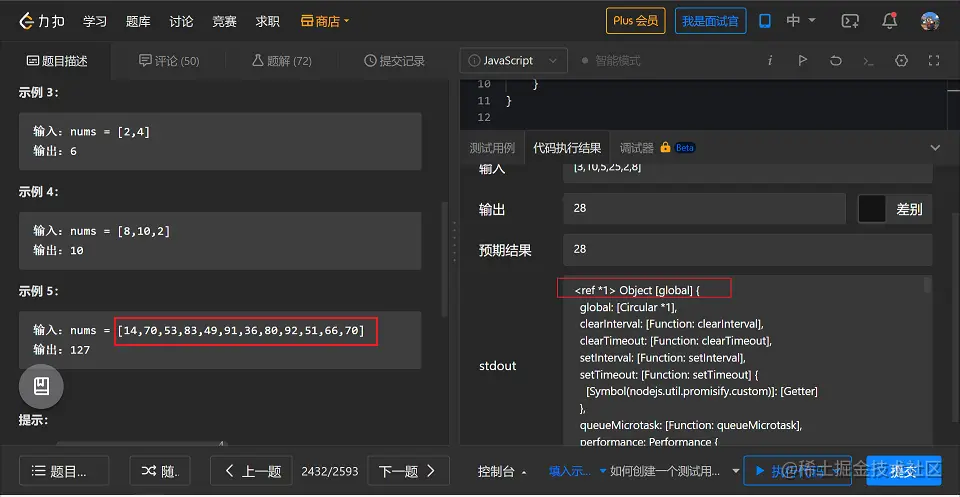Click the 示例 5 output '127' line

point(61,350)
